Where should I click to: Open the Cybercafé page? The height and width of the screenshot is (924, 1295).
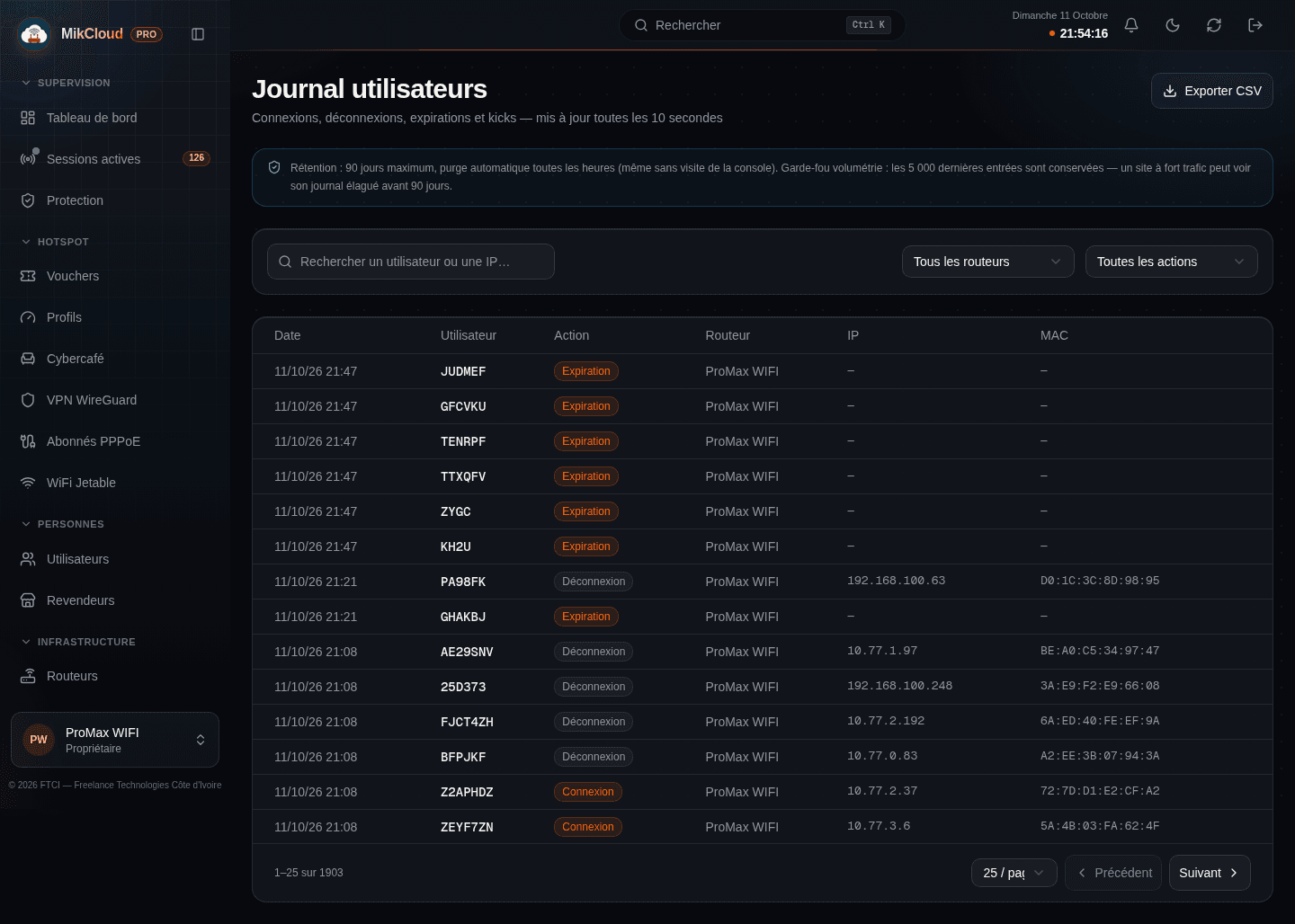point(115,359)
